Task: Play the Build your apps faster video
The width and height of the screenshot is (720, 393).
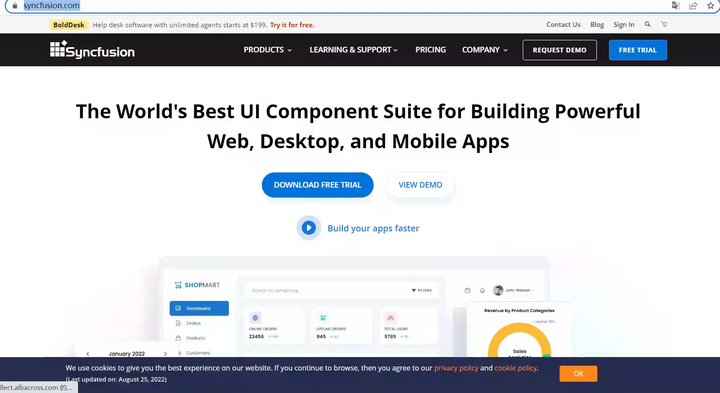Action: click(309, 228)
